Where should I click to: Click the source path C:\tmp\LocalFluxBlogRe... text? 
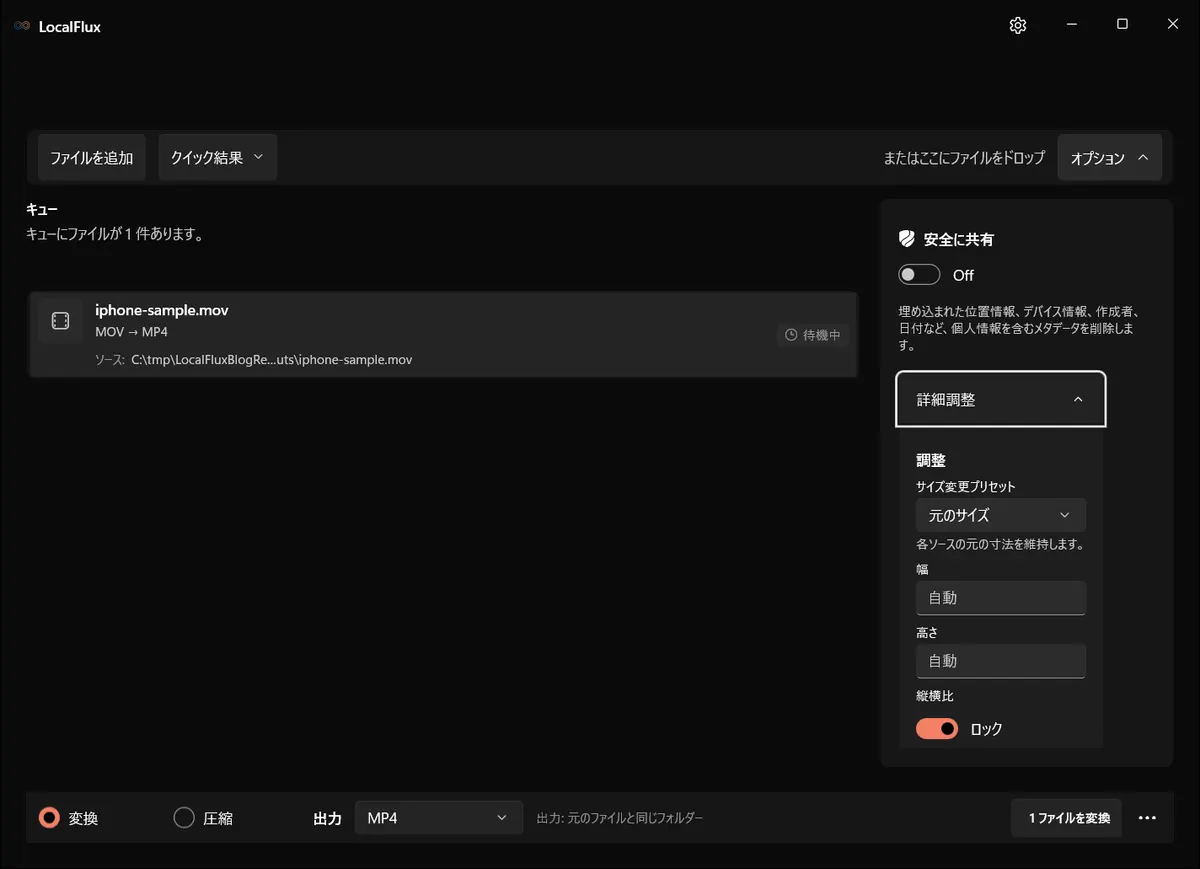tap(271, 360)
